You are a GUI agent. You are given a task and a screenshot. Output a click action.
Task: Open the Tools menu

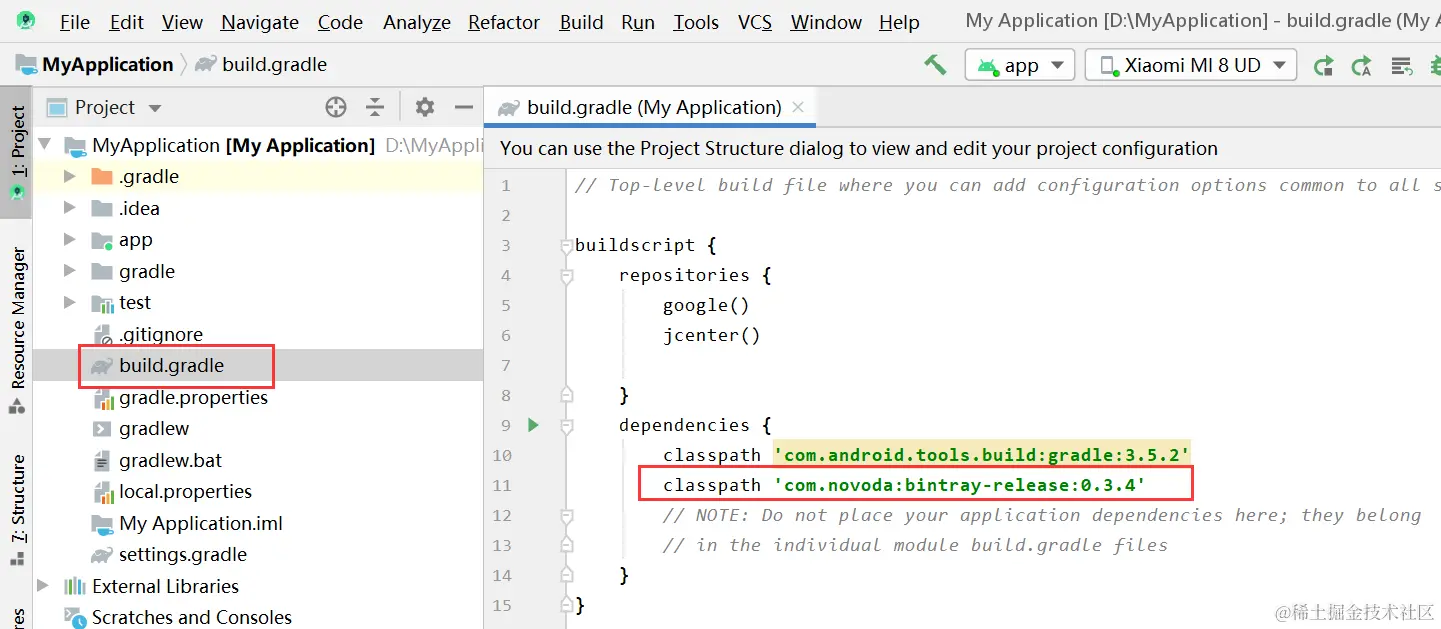pos(696,22)
